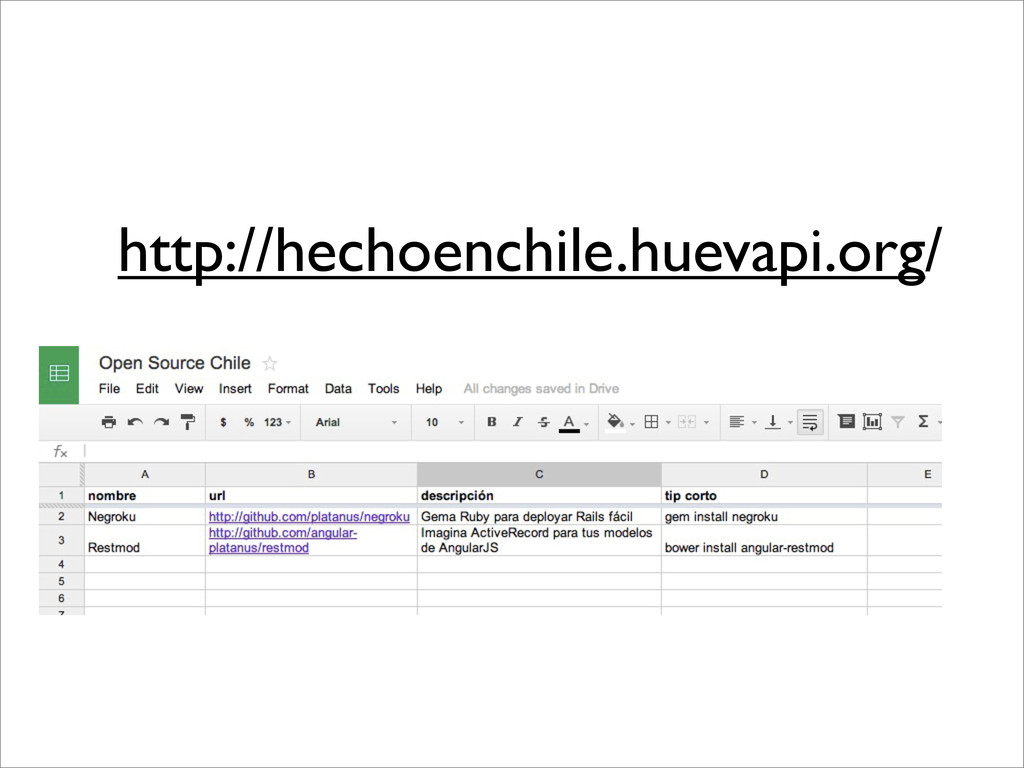This screenshot has width=1024, height=768.
Task: Insert a comment icon
Action: [x=846, y=421]
